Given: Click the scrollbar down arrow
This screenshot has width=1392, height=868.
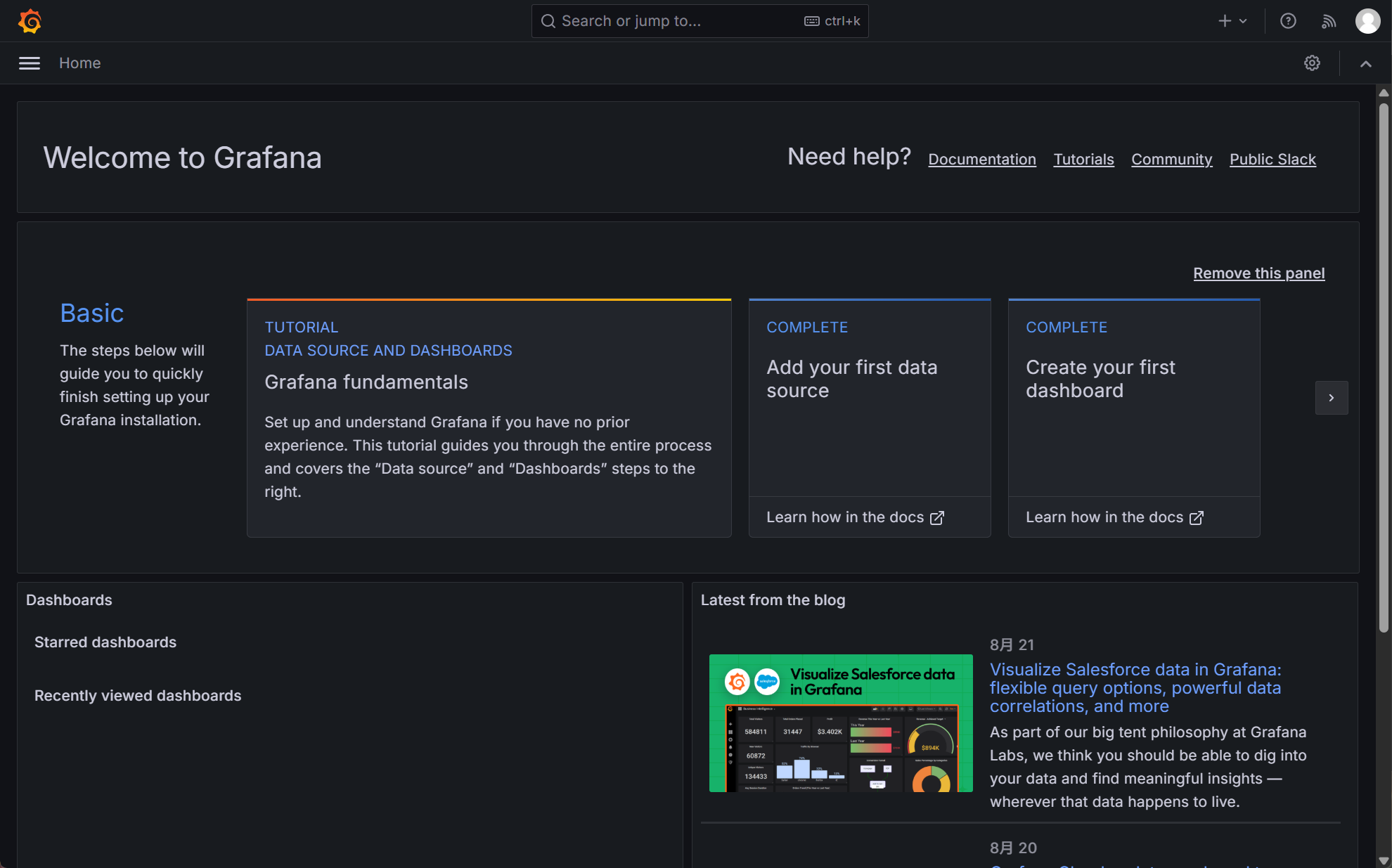Looking at the screenshot, I should (1384, 860).
